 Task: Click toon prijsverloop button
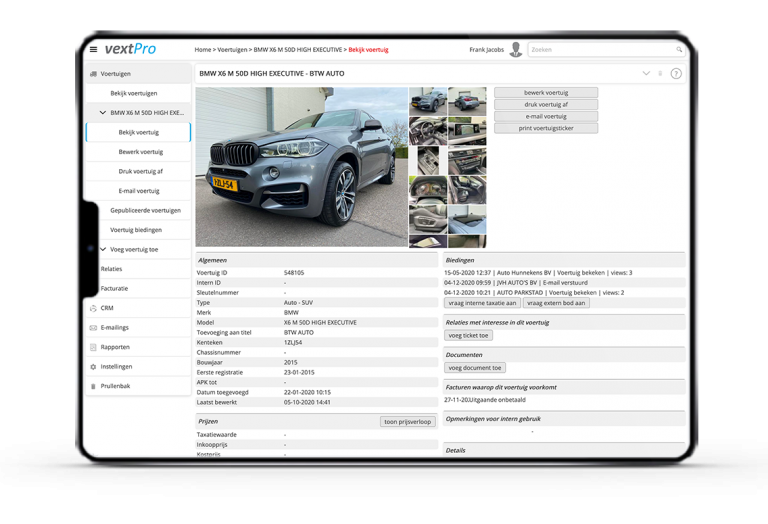coord(408,422)
